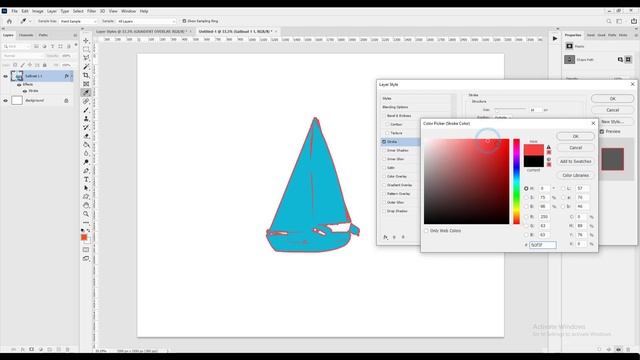
Task: Uncheck the Stroke style checkbox
Action: coord(384,142)
